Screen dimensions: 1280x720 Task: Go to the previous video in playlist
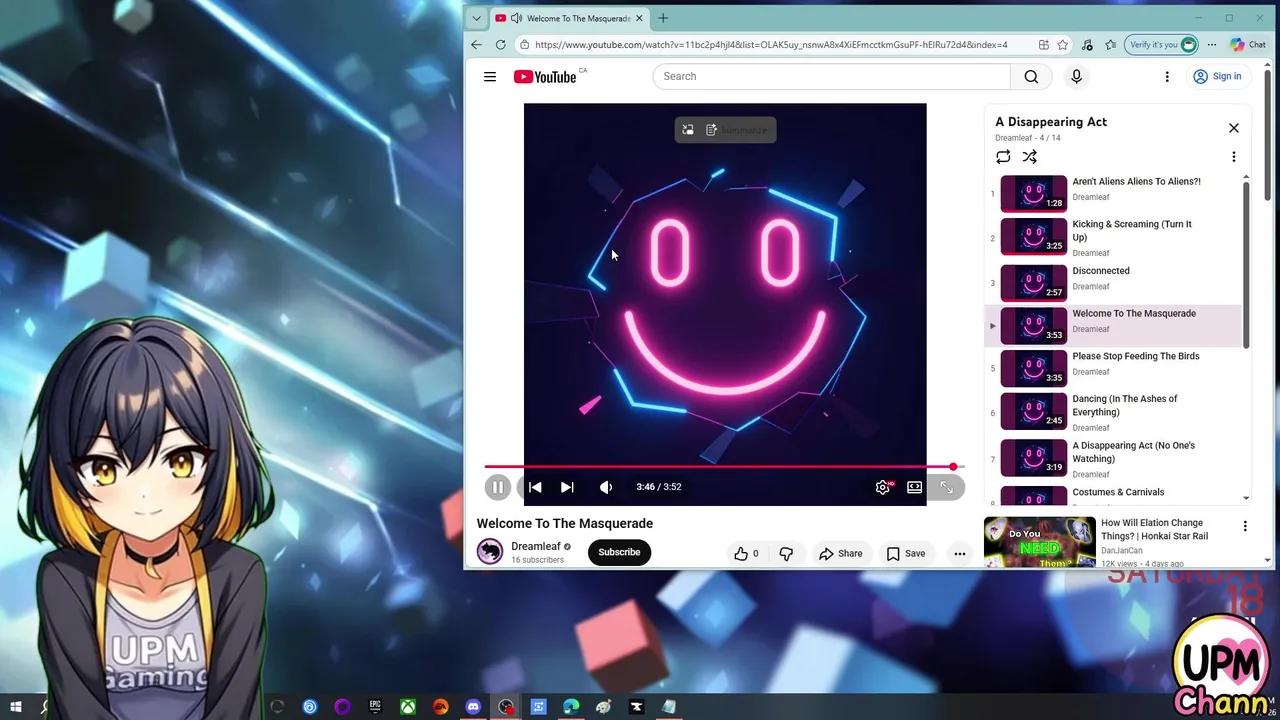pos(535,487)
